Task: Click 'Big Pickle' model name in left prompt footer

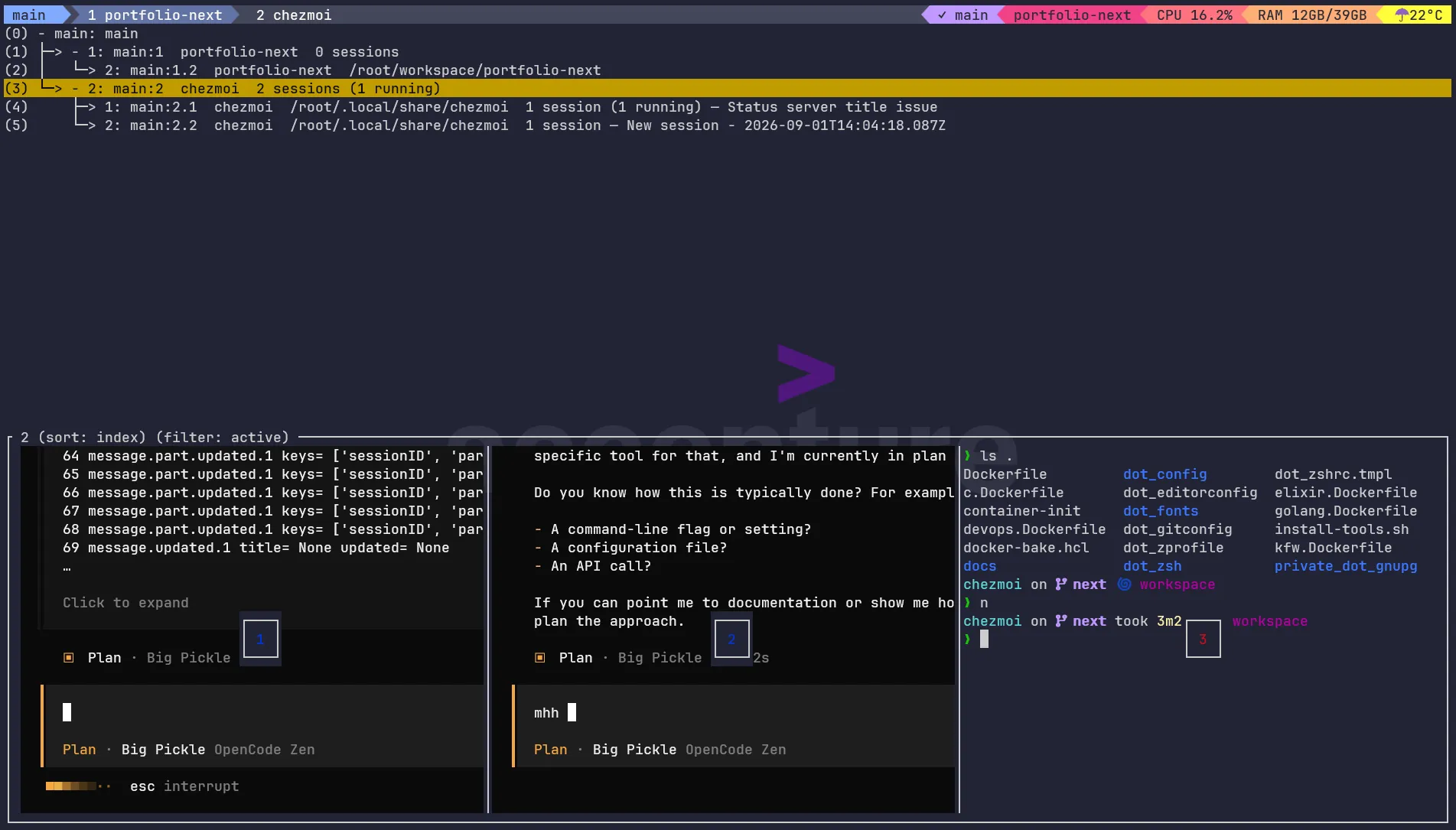Action: point(163,750)
